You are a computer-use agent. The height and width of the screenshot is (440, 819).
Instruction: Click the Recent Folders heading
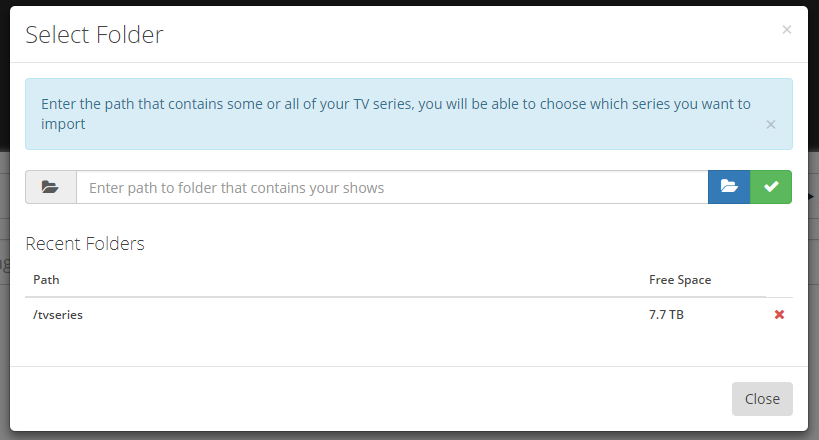[85, 244]
